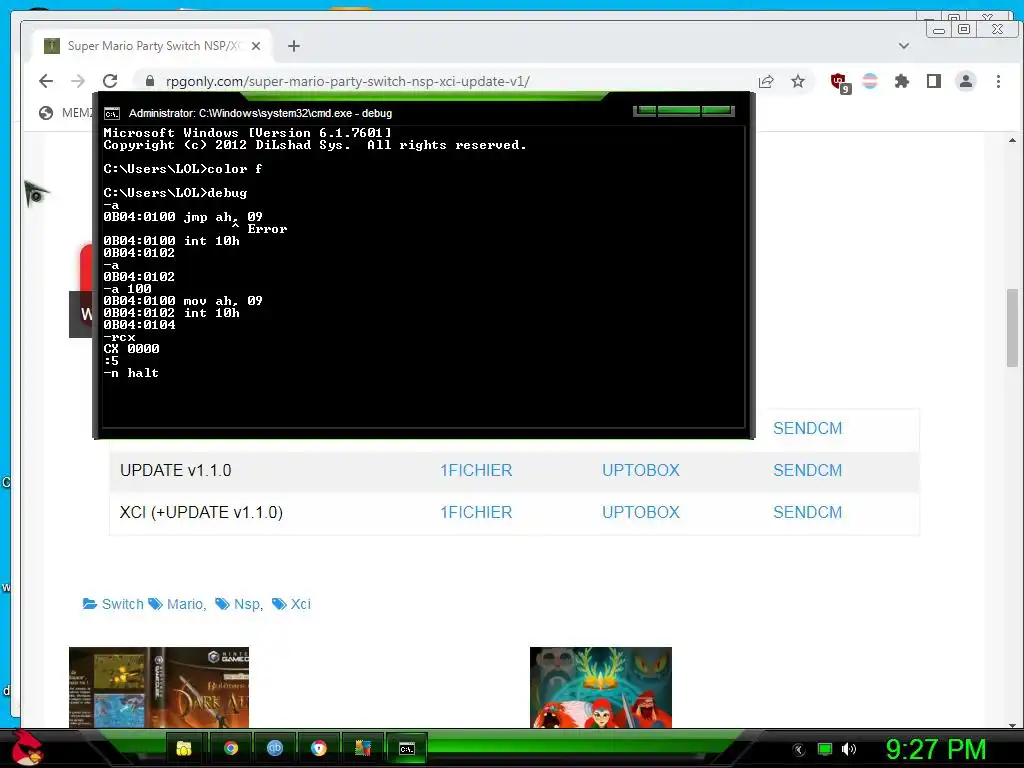Open UPTOBOX link for XCI row
Image resolution: width=1024 pixels, height=768 pixels.
pos(641,512)
